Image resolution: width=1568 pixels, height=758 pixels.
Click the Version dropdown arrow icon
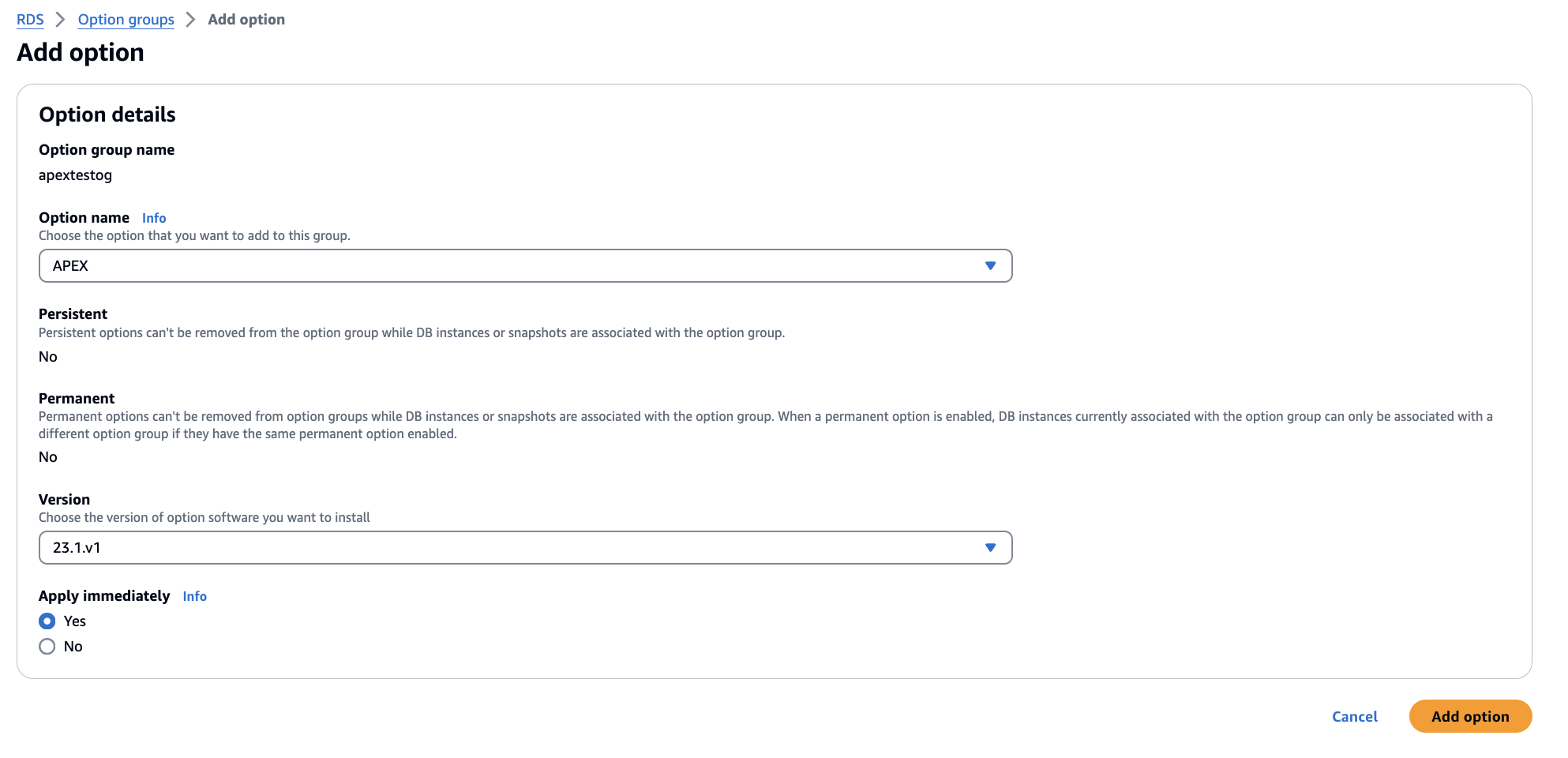click(x=990, y=548)
